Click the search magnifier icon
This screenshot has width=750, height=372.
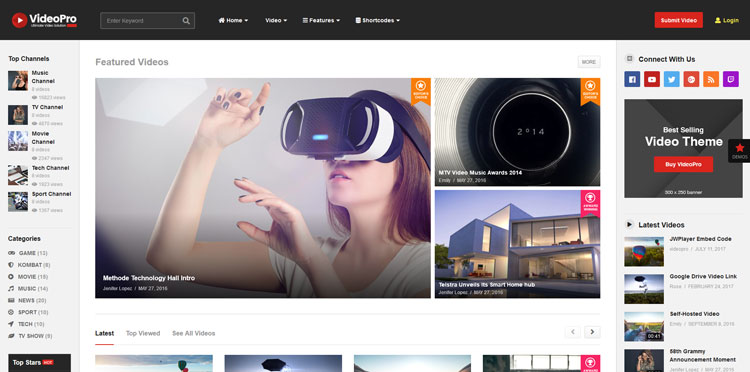(186, 21)
